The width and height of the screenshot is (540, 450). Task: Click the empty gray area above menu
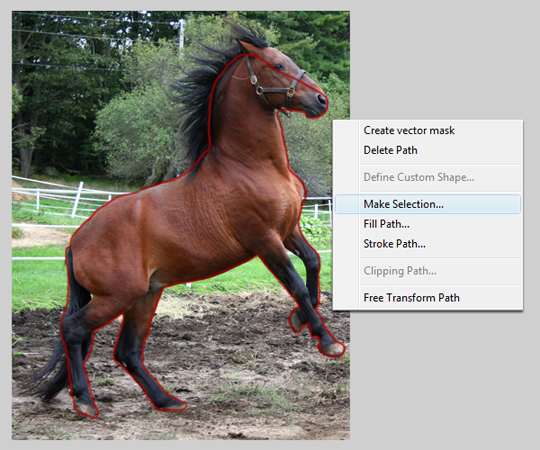444,62
